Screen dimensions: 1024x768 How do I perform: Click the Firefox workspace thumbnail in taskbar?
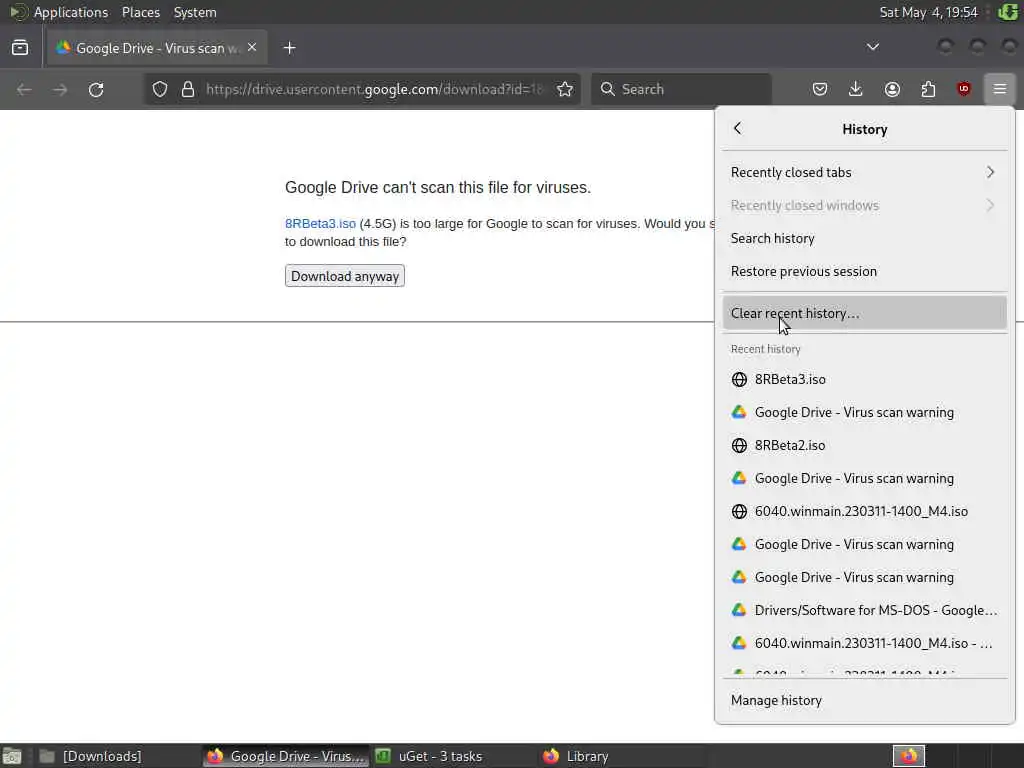tap(909, 756)
